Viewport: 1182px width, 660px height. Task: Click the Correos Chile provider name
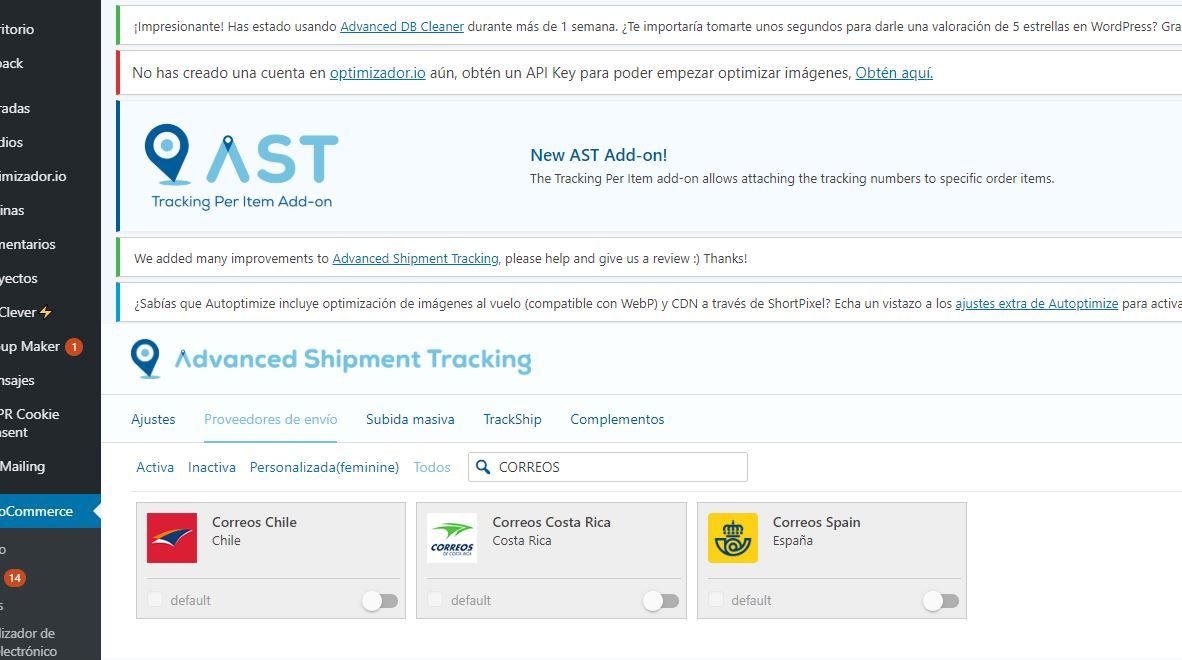pyautogui.click(x=254, y=522)
